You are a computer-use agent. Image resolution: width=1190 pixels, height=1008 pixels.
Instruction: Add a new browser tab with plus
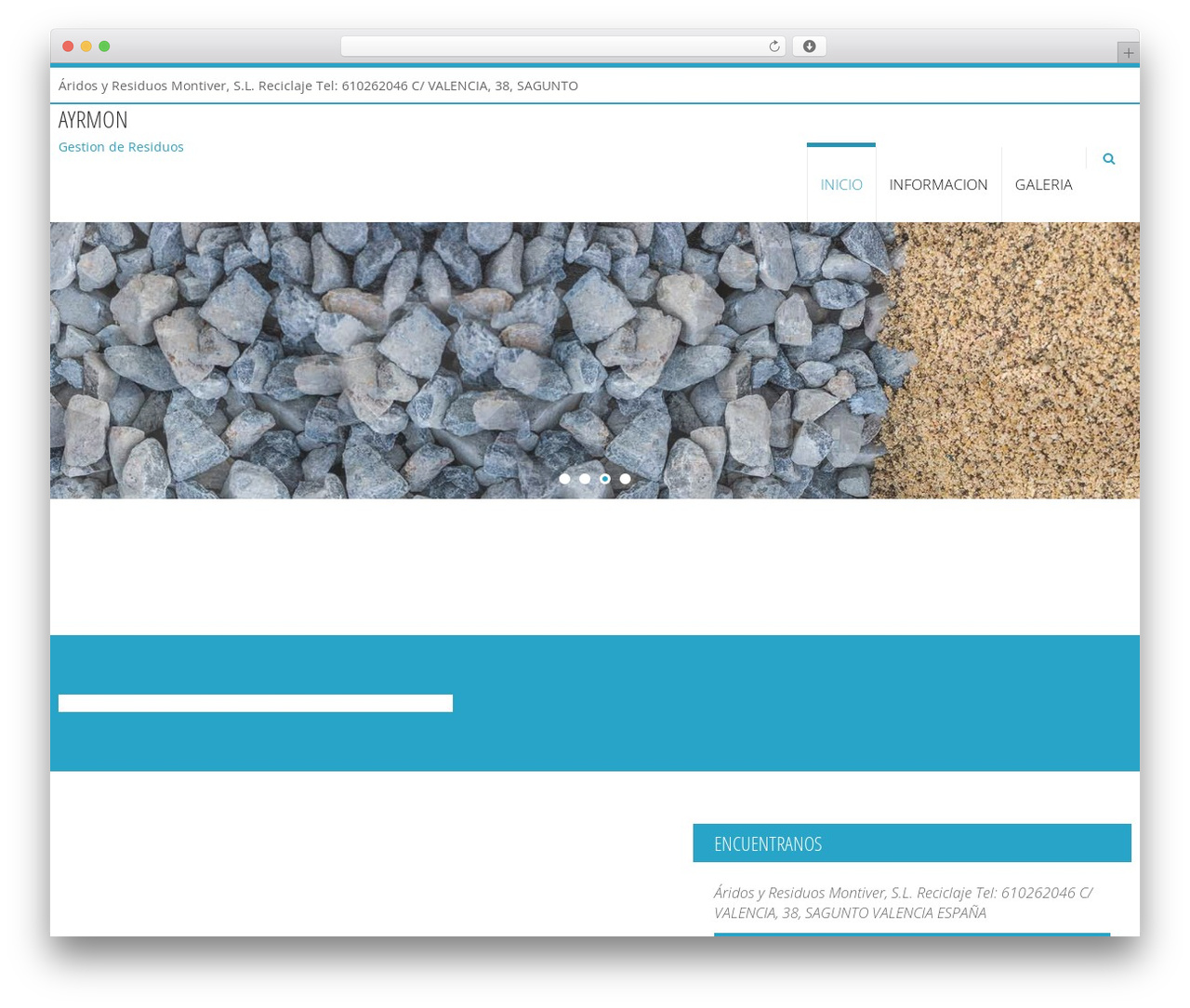pos(1128,53)
